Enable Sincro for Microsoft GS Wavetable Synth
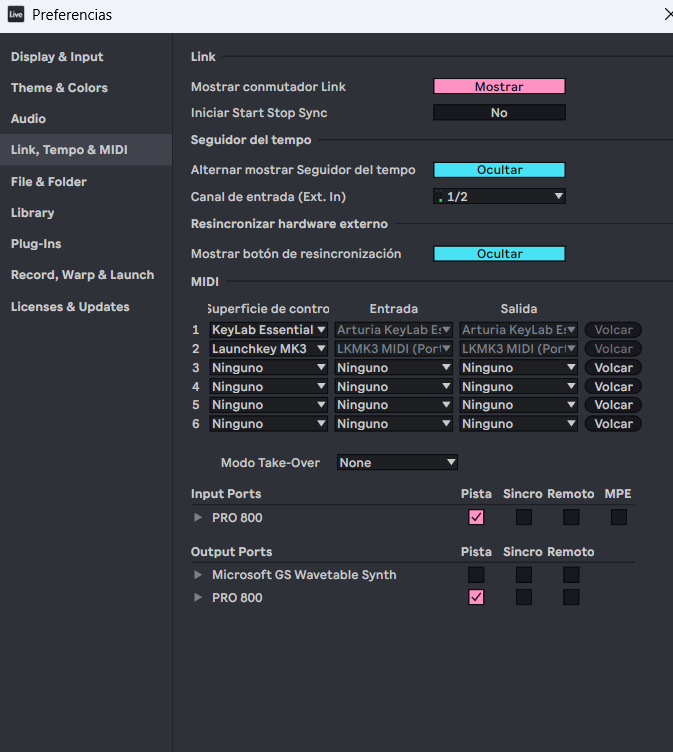The width and height of the screenshot is (673, 752). pyautogui.click(x=523, y=575)
